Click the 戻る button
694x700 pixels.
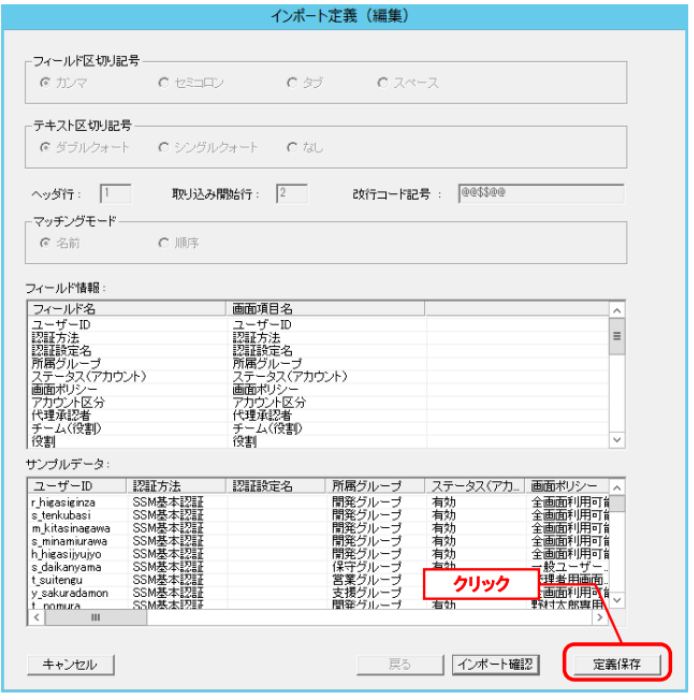(400, 665)
